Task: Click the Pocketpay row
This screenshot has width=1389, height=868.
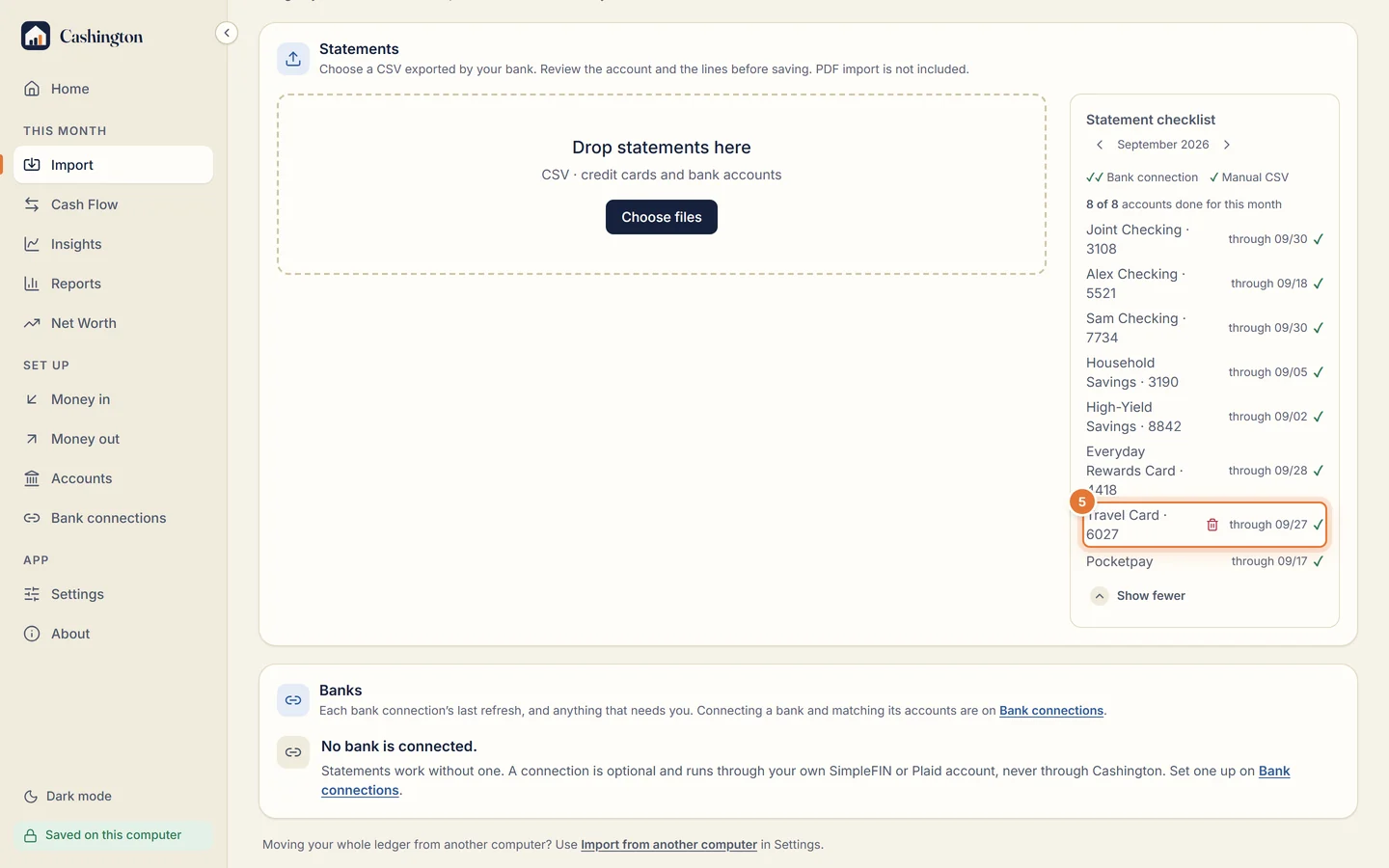Action: [x=1205, y=561]
